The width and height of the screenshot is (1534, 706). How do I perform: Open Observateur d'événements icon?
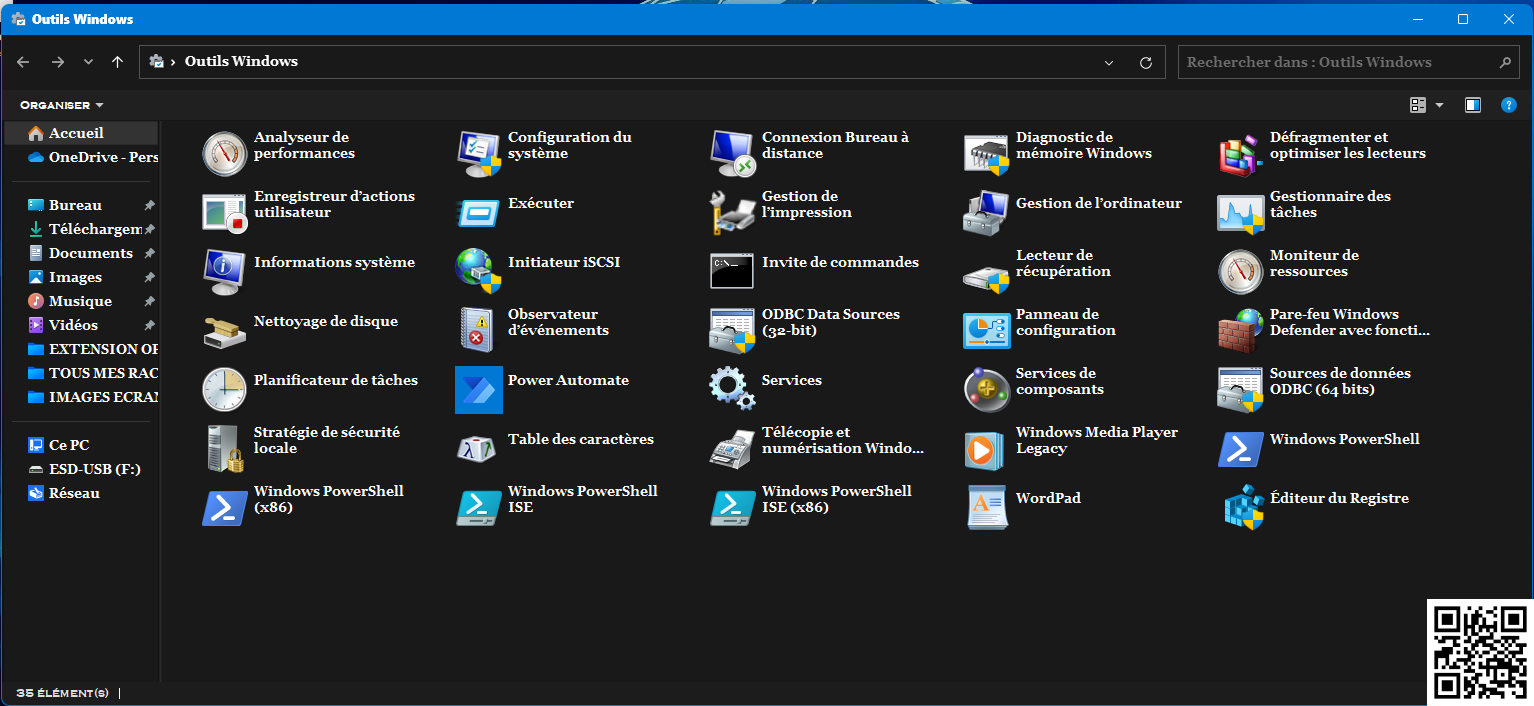pos(478,330)
